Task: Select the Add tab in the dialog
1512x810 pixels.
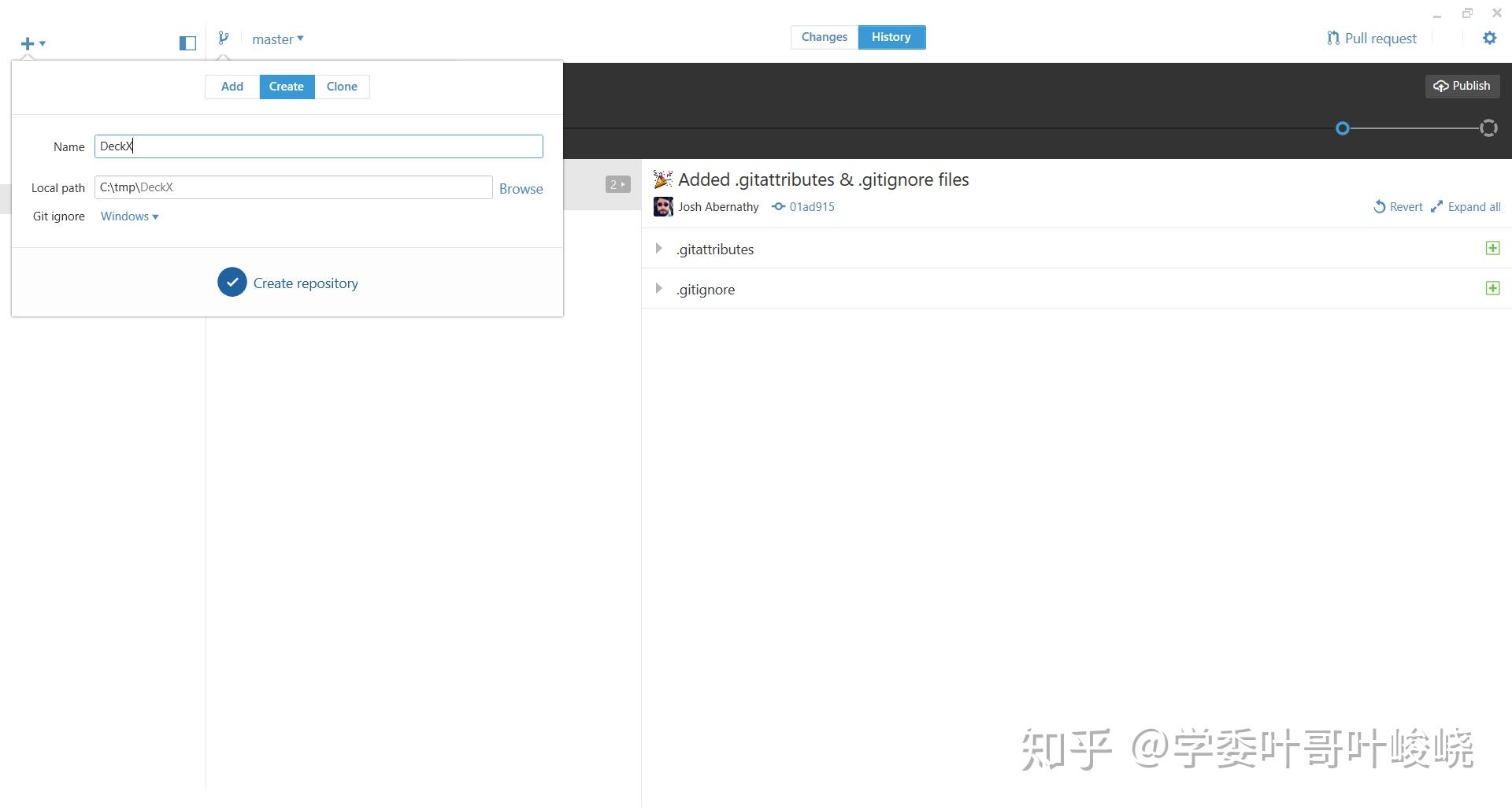Action: pyautogui.click(x=232, y=87)
